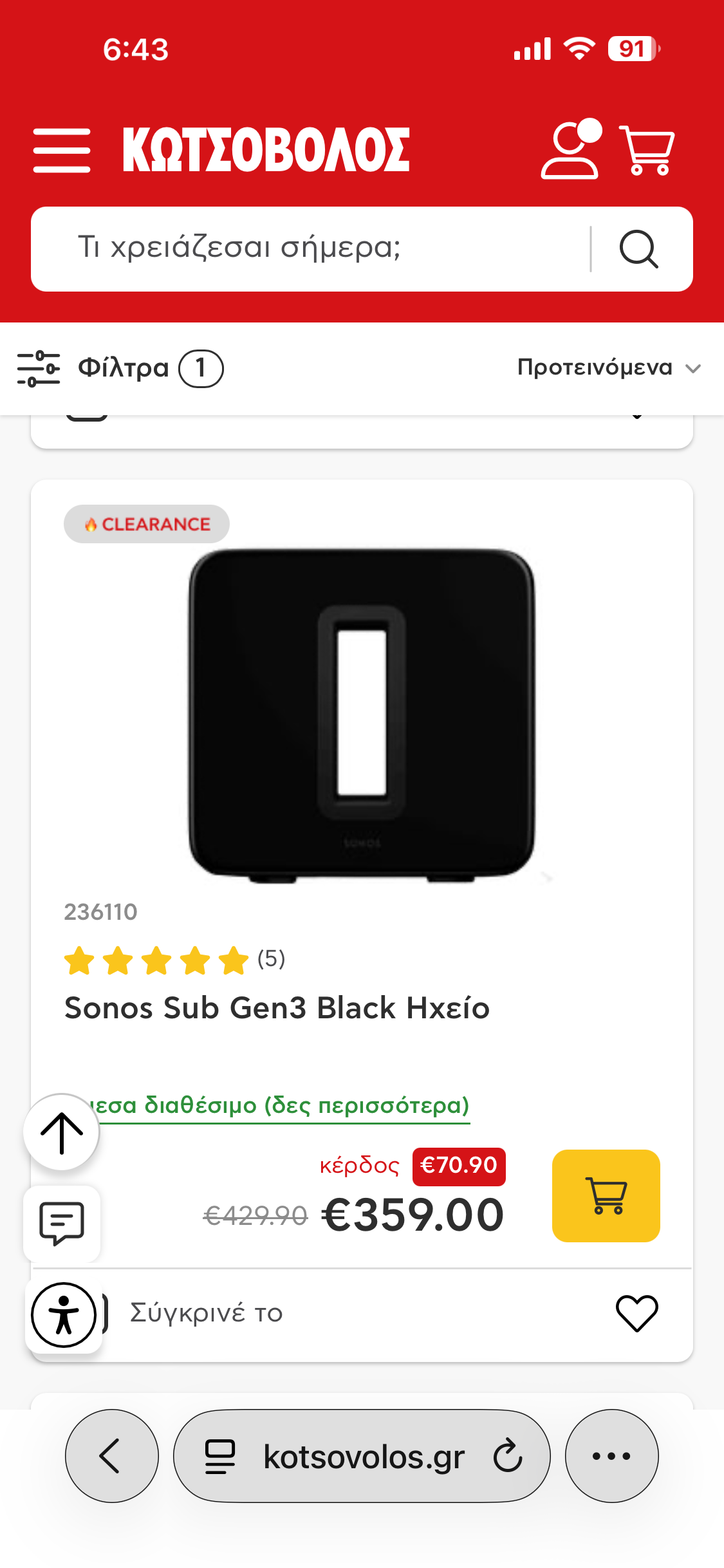The width and height of the screenshot is (724, 1568).
Task: Open accessibility options widget
Action: [x=64, y=1315]
